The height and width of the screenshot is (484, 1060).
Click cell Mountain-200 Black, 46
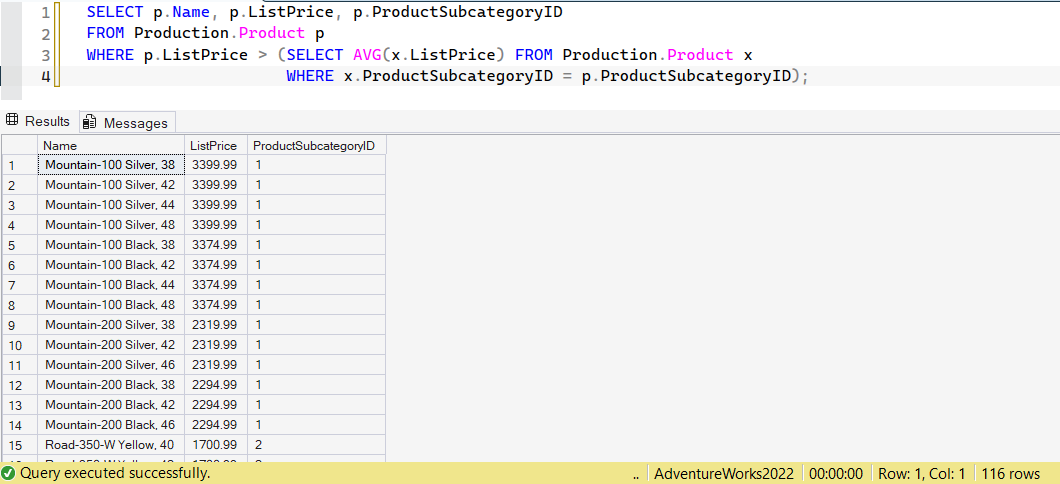tap(112, 425)
